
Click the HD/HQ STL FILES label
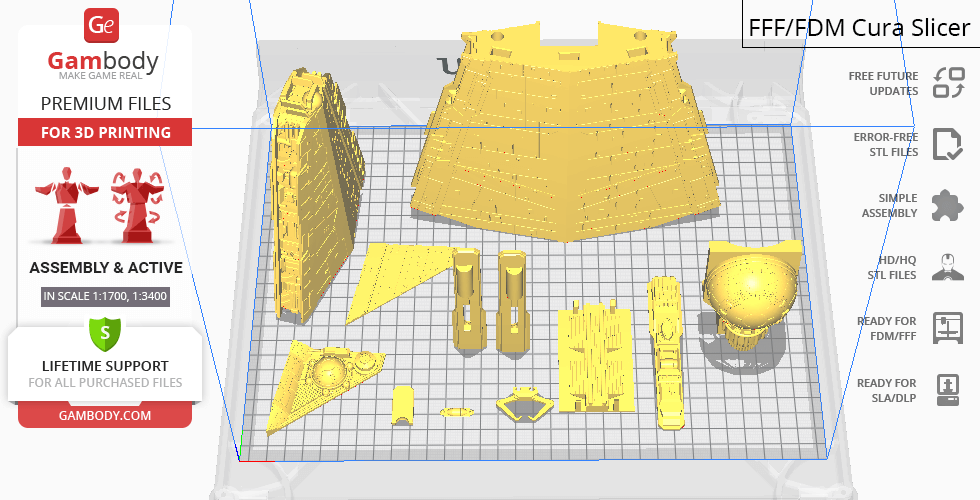coord(892,268)
